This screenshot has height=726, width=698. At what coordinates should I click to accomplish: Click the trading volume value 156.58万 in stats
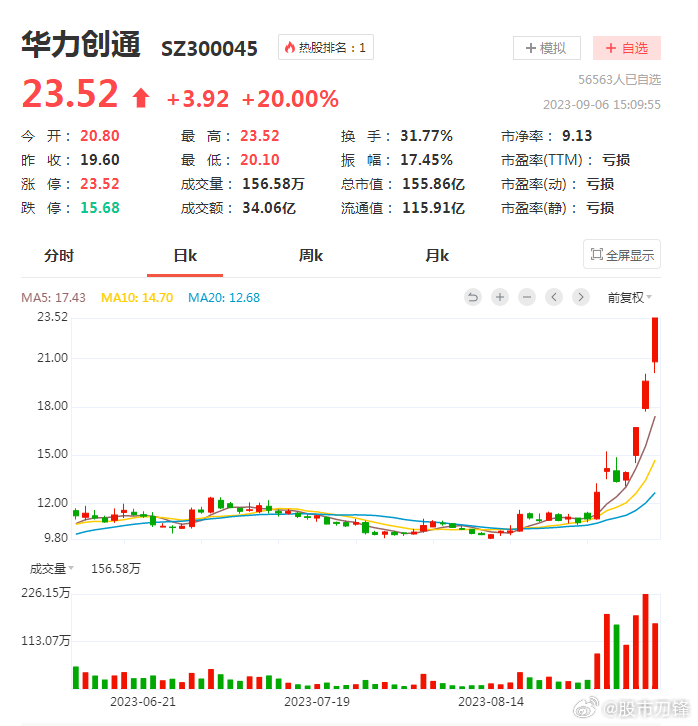pyautogui.click(x=273, y=184)
